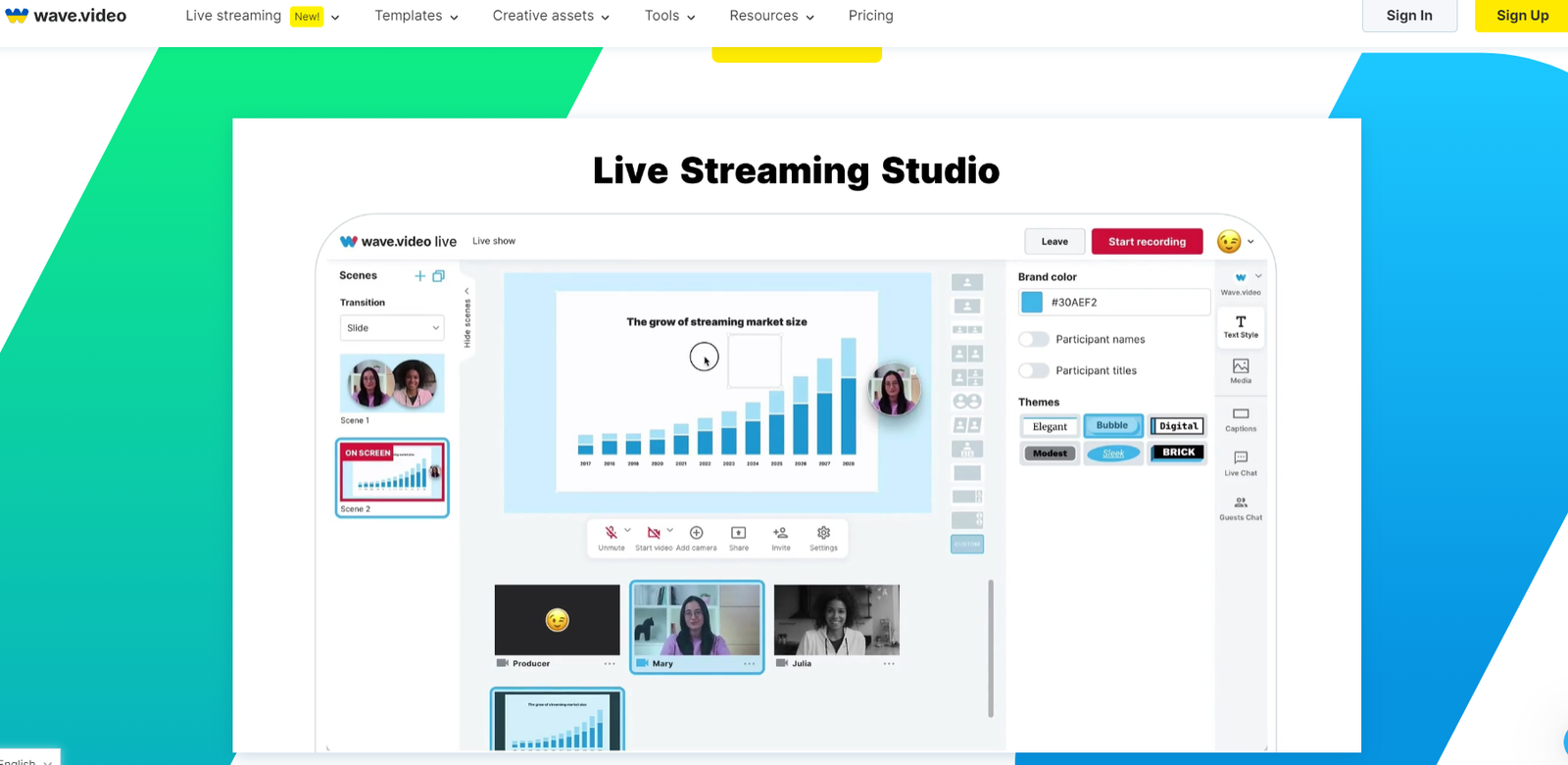This screenshot has height=765, width=1568.
Task: Select the two tilted frames layout
Action: coord(967,425)
